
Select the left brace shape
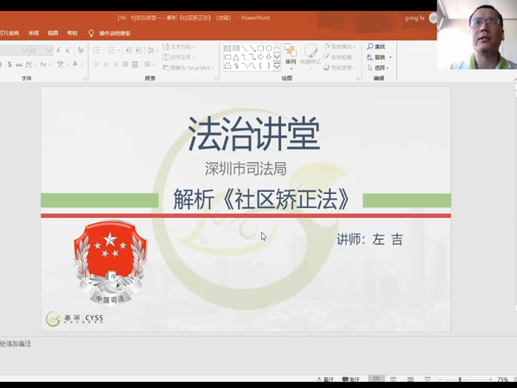(261, 66)
